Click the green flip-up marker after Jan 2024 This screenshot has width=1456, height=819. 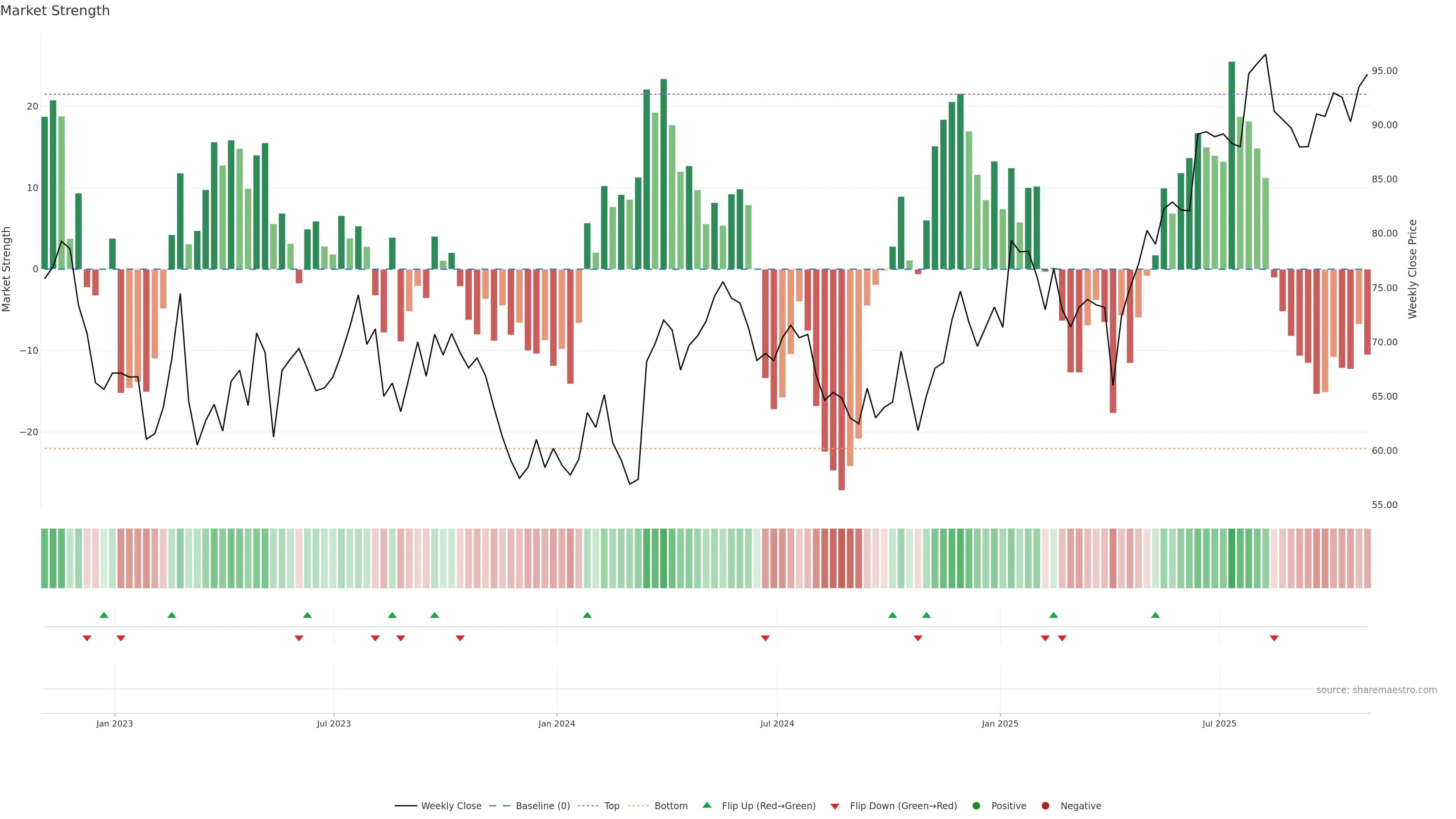click(x=587, y=615)
